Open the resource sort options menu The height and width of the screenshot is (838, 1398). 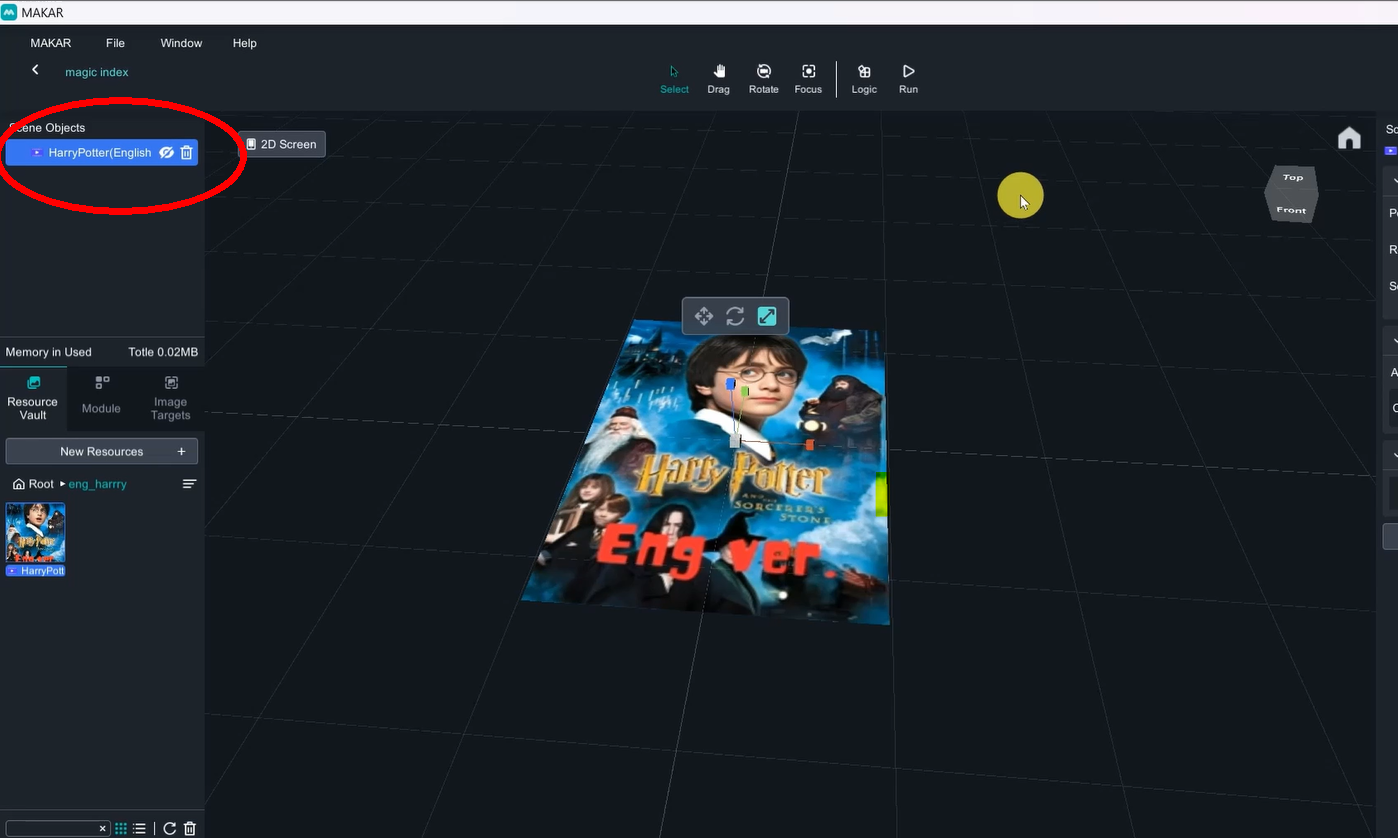pos(189,484)
